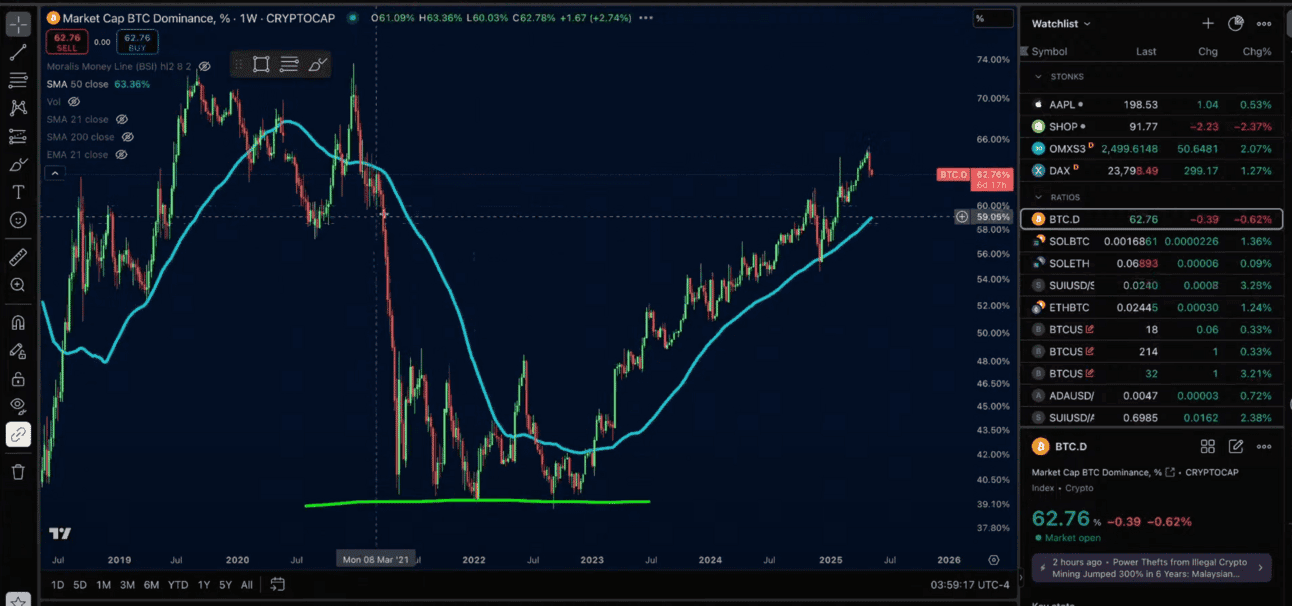The image size is (1292, 606).
Task: Toggle magnet mode
Action: point(18,323)
